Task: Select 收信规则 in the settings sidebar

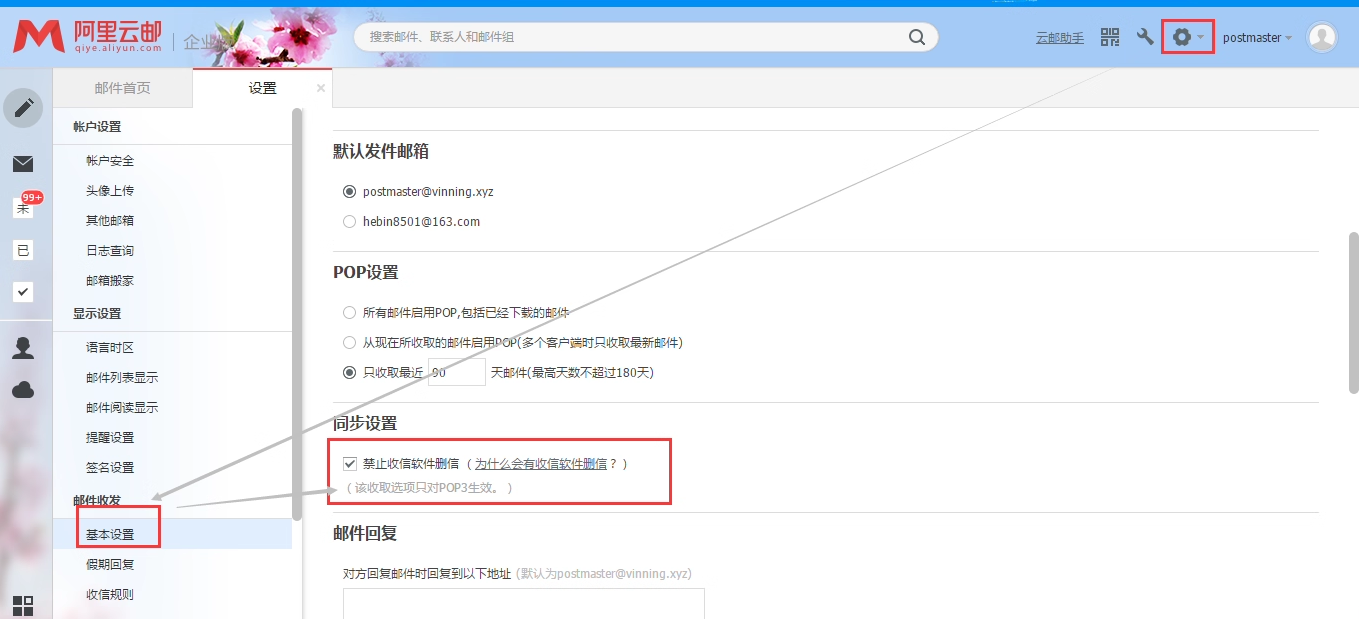Action: coord(112,593)
